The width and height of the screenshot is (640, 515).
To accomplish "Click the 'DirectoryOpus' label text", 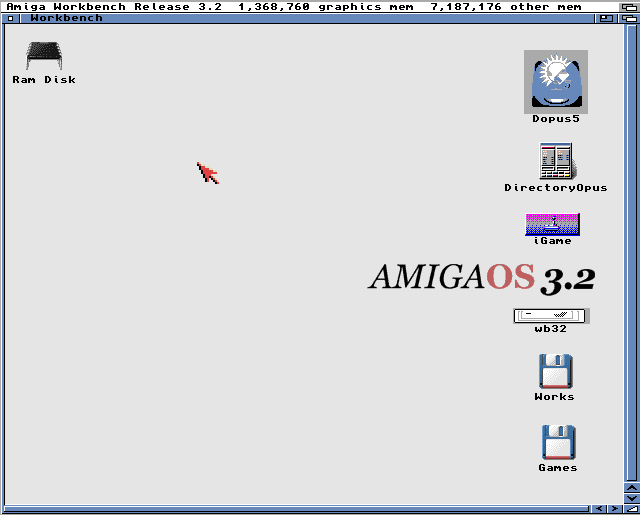I will pyautogui.click(x=556, y=188).
